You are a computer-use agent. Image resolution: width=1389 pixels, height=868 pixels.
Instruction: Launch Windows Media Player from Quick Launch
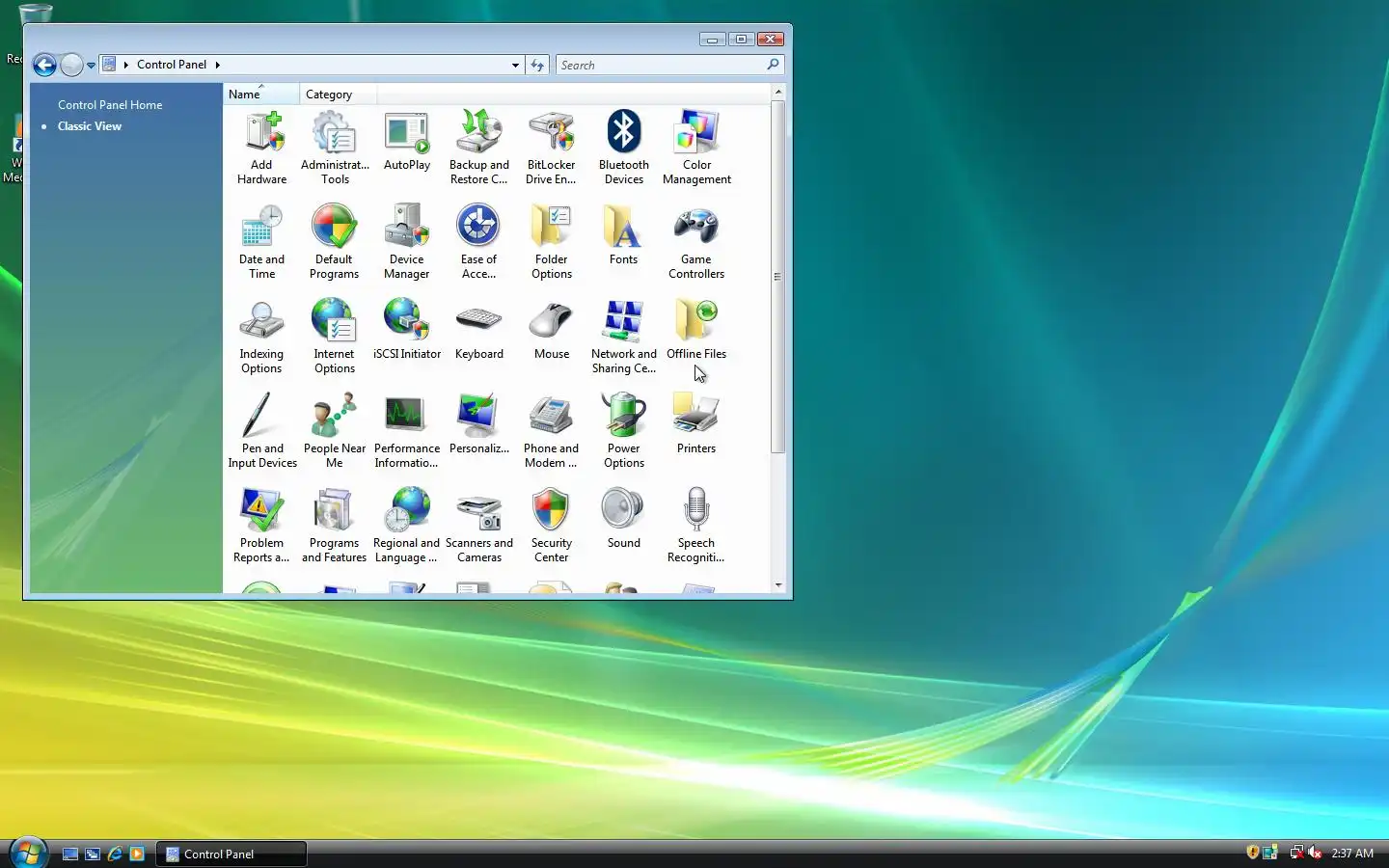click(x=137, y=854)
